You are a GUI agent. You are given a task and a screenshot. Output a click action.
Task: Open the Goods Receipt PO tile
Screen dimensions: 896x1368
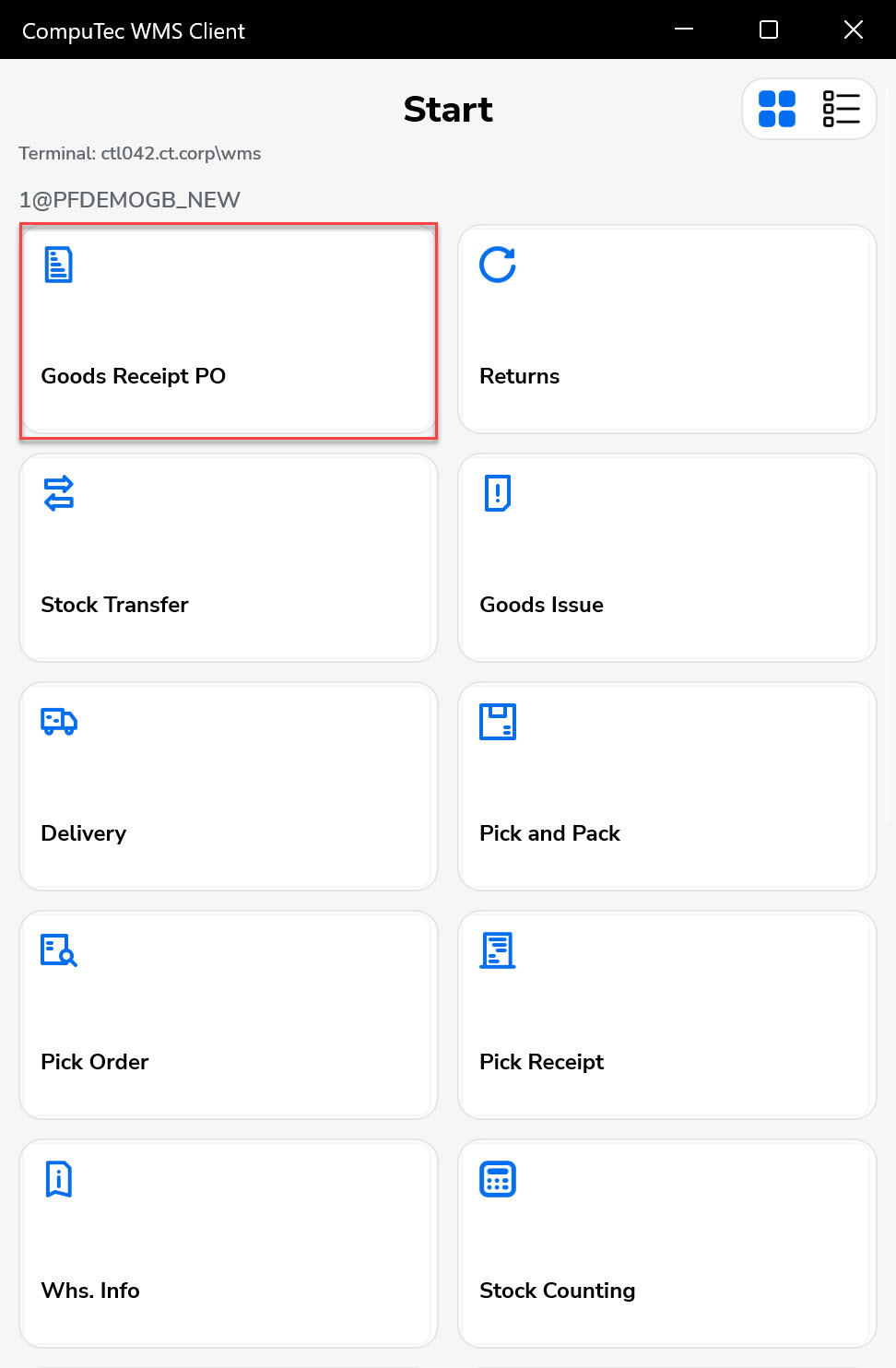tap(228, 330)
